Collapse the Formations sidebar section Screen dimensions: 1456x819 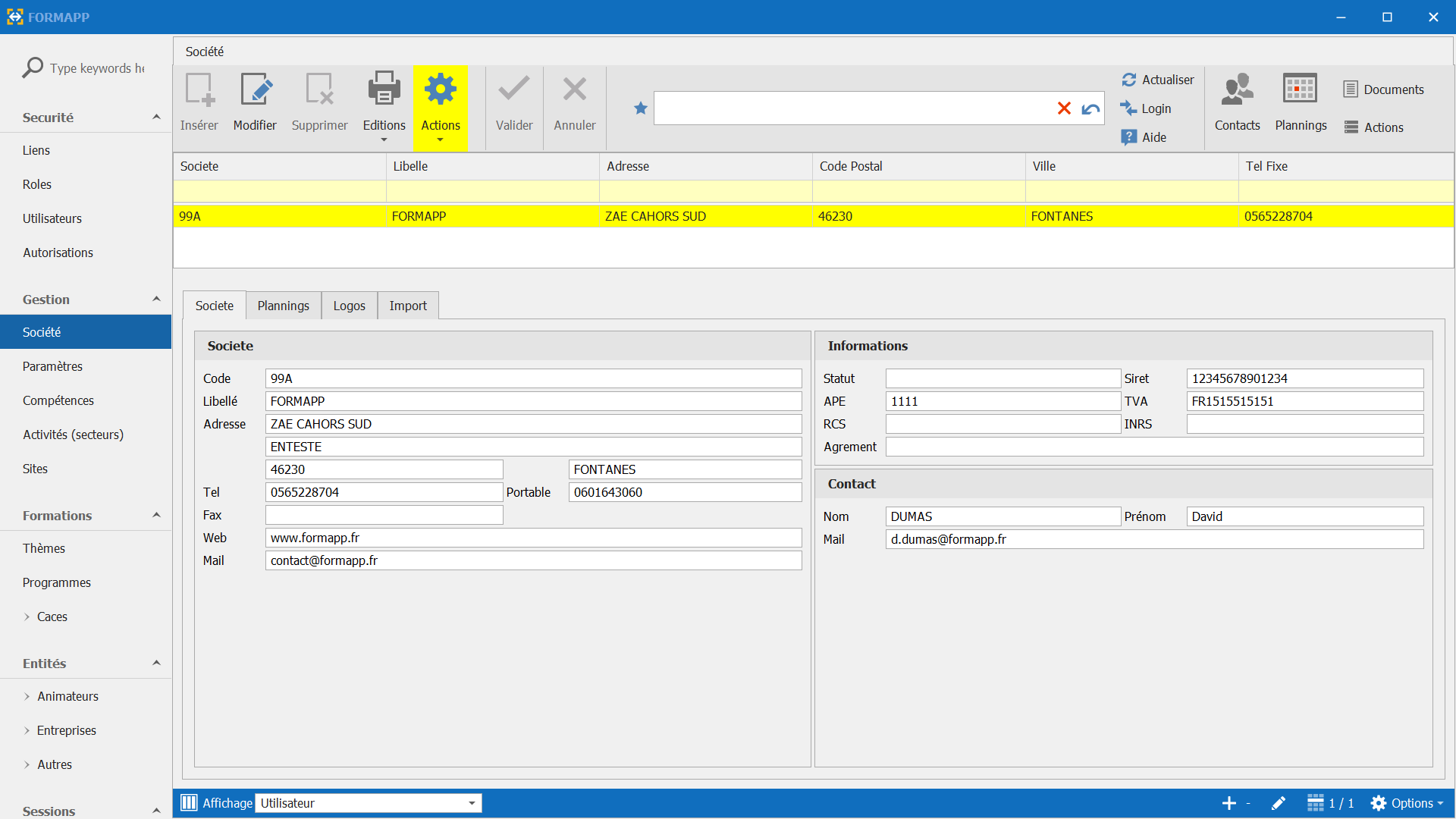tap(156, 515)
